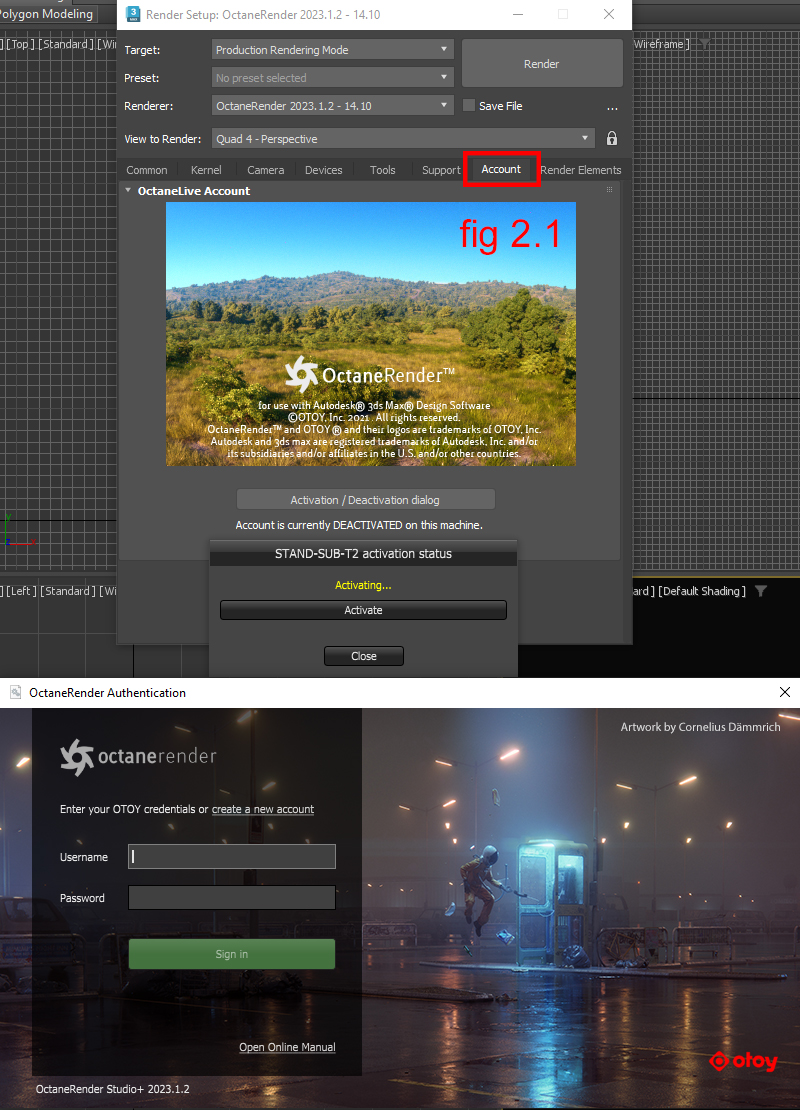Open the Activation / Deactivation dialog
Viewport: 800px width, 1110px height.
point(365,500)
